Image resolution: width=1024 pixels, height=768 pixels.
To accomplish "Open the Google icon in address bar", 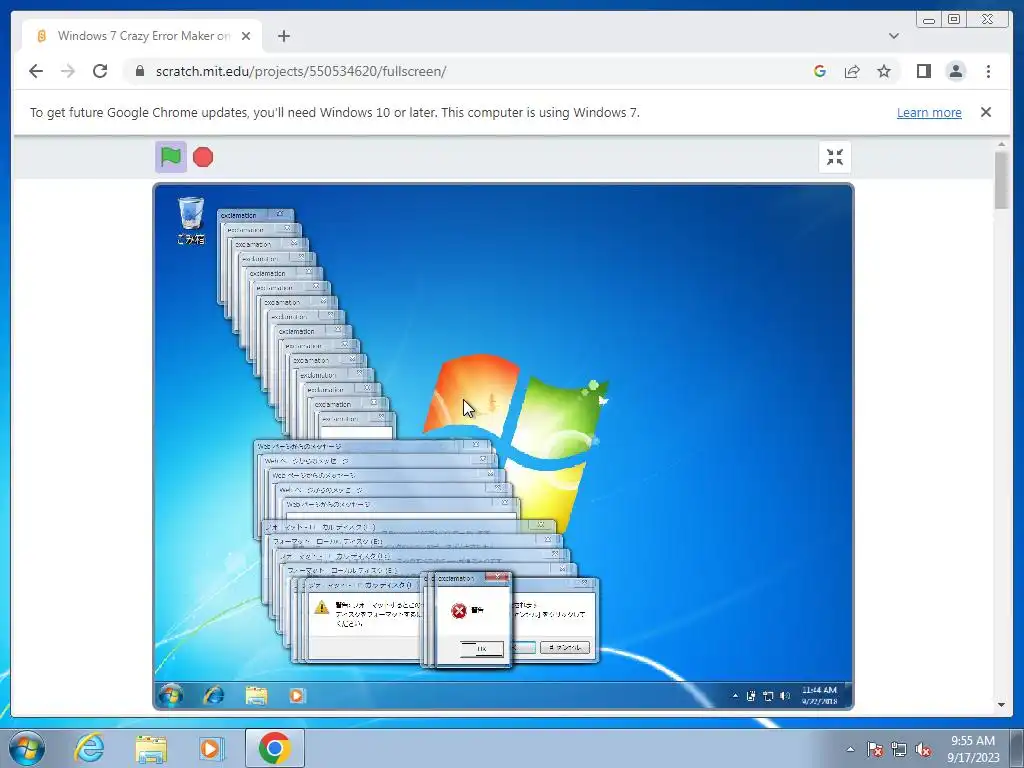I will tap(820, 71).
